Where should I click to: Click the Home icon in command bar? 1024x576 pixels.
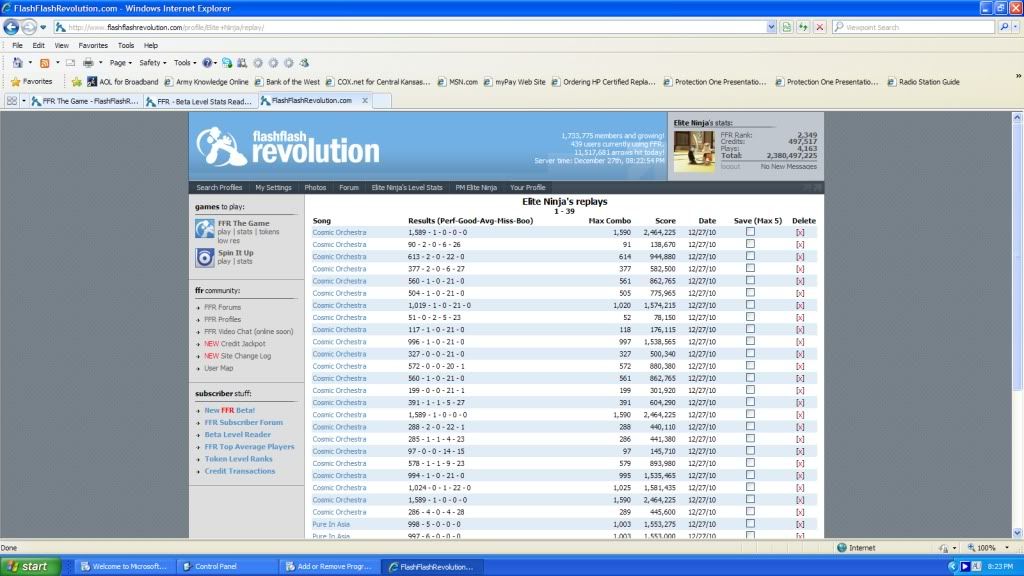(16, 63)
